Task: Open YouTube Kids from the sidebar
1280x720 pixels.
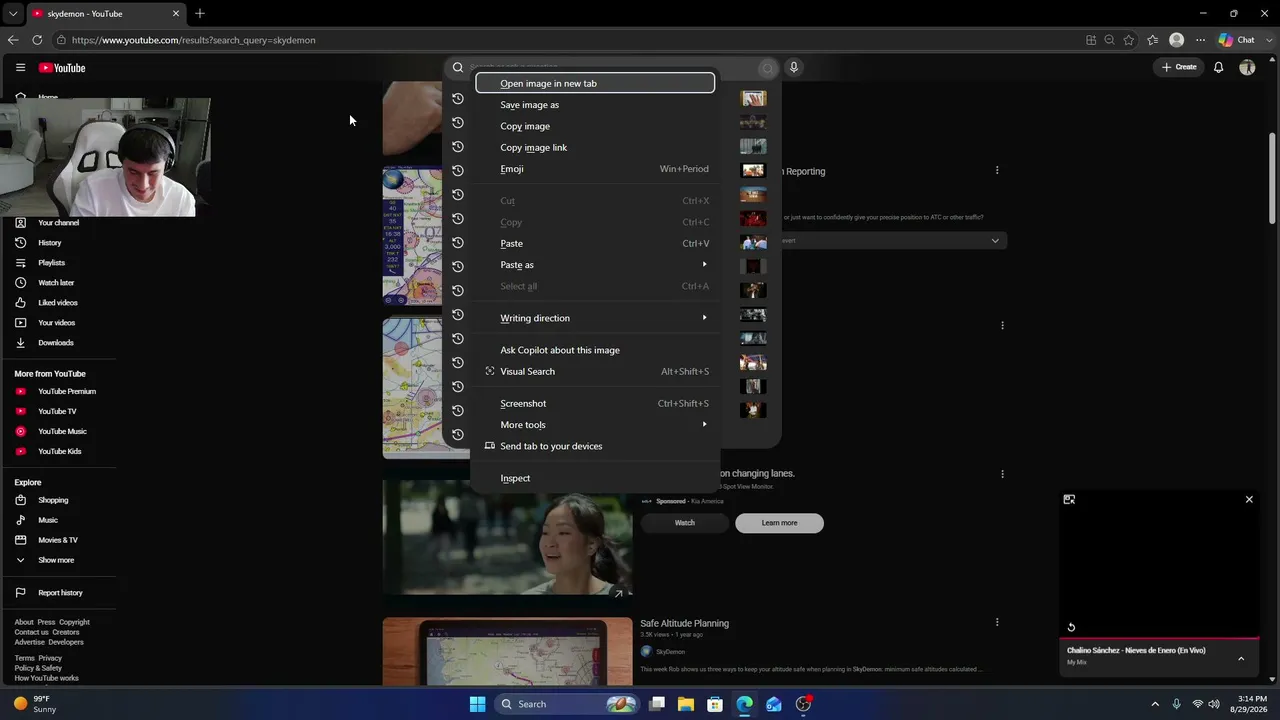Action: (x=59, y=451)
